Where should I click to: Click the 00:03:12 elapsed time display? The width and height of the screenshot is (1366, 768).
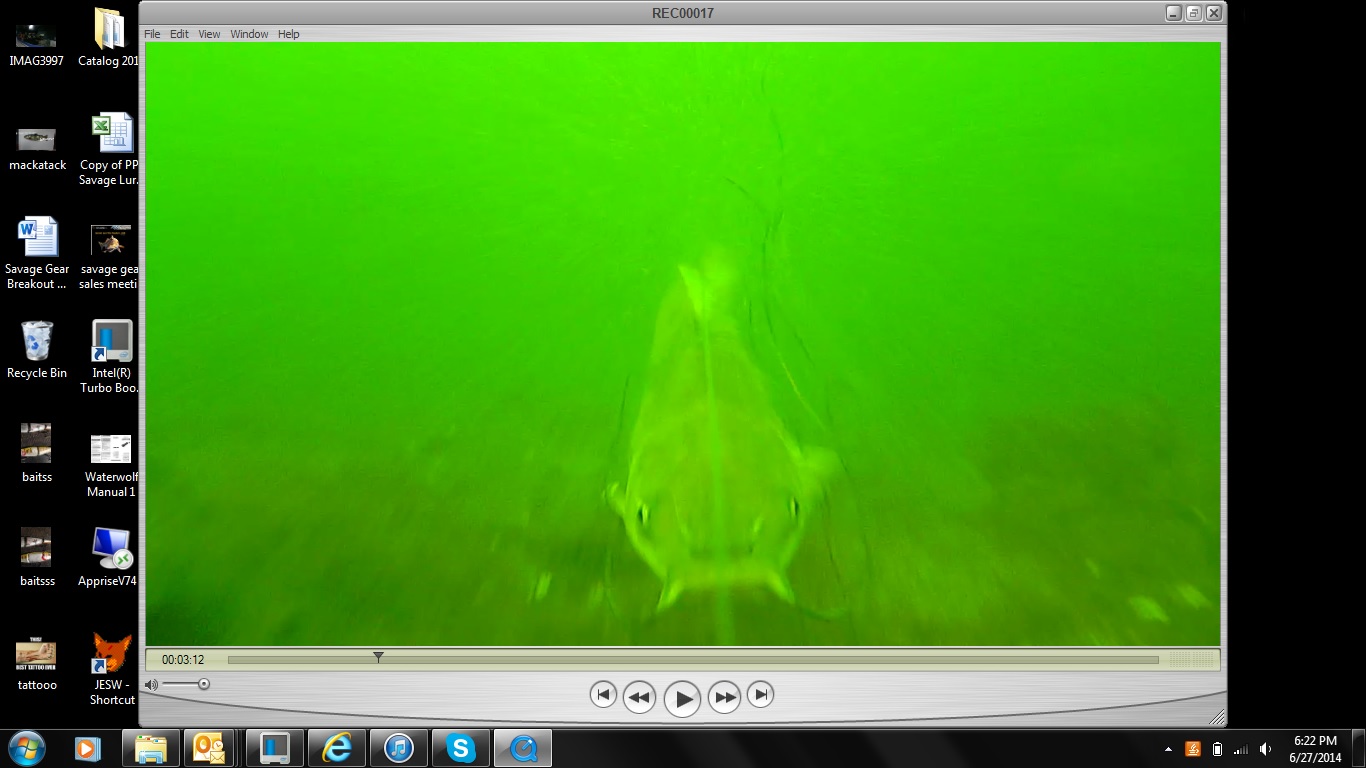[183, 660]
